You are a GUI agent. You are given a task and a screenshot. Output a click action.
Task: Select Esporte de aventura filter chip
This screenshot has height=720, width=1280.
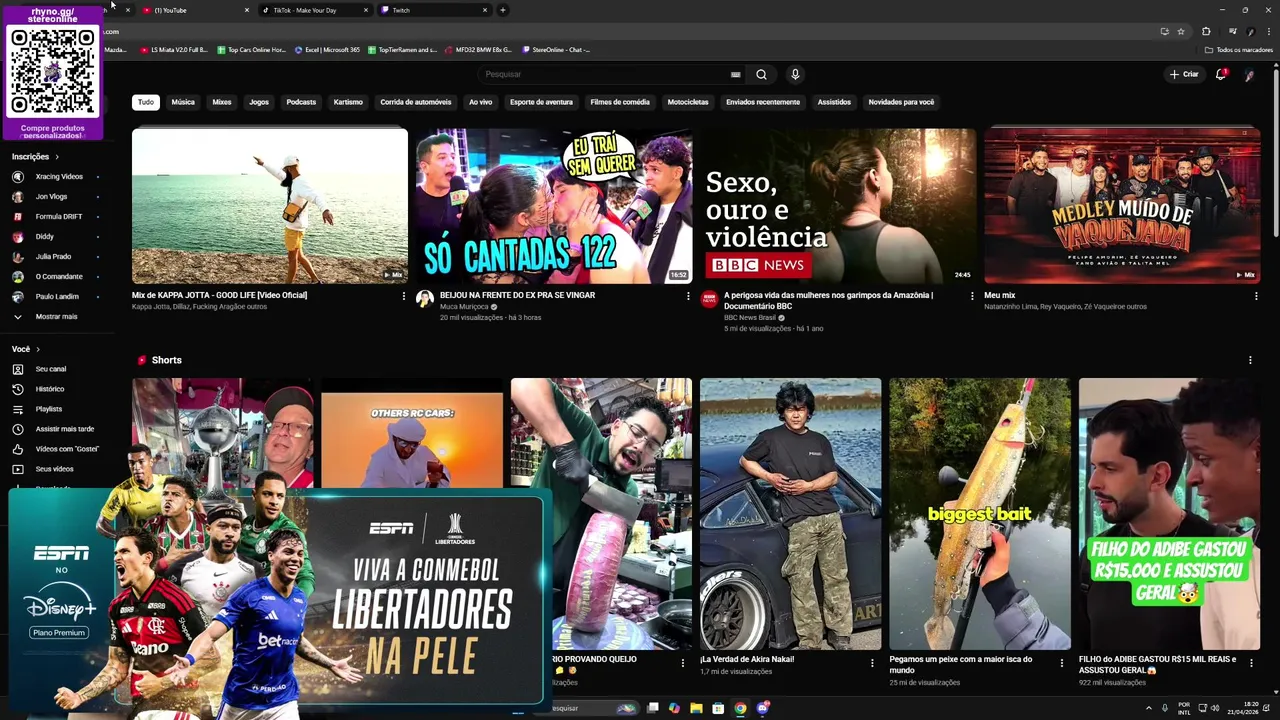pyautogui.click(x=541, y=102)
